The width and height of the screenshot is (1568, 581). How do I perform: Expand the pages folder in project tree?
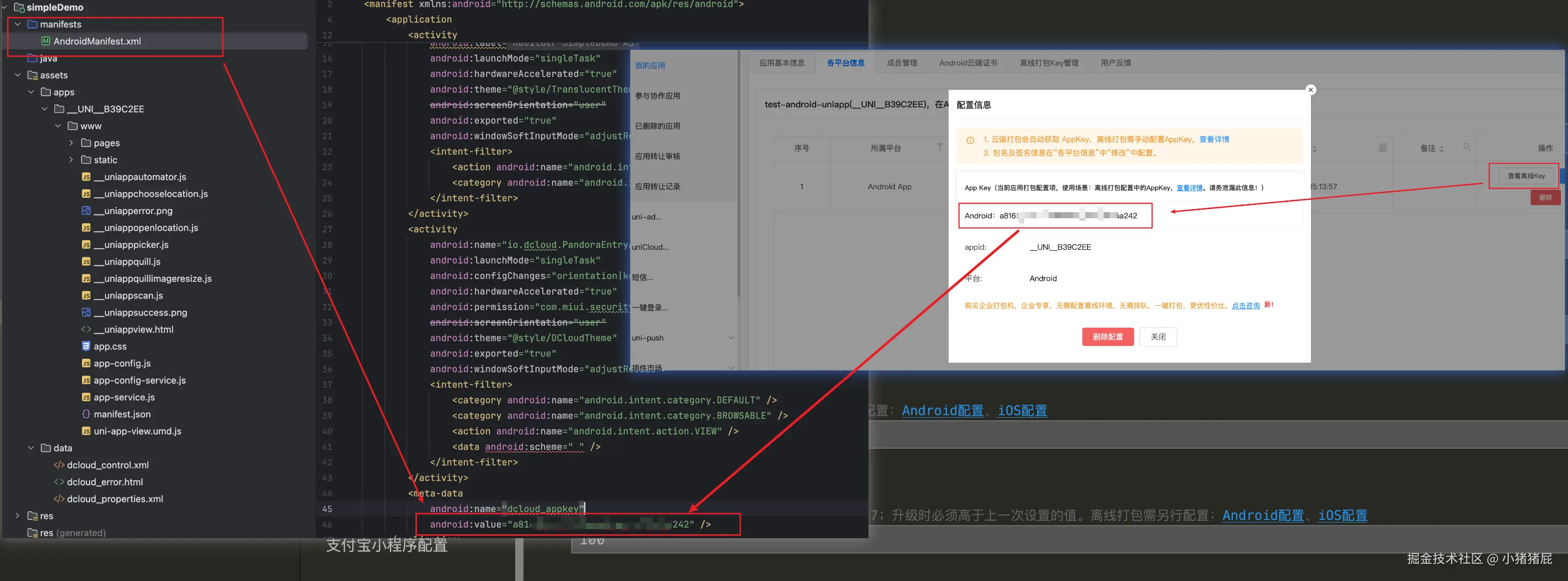point(71,142)
